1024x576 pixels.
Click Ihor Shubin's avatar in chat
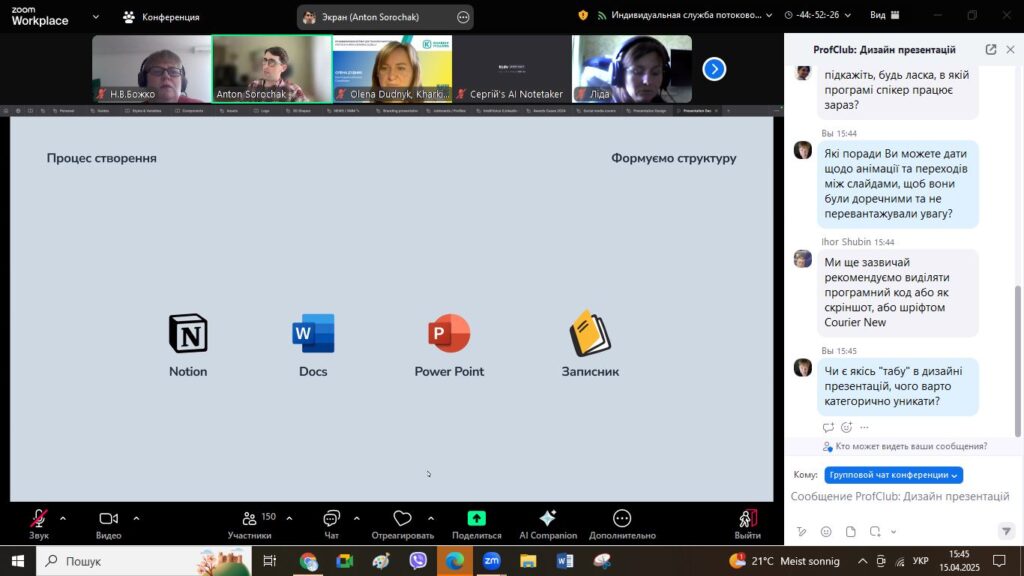(803, 259)
